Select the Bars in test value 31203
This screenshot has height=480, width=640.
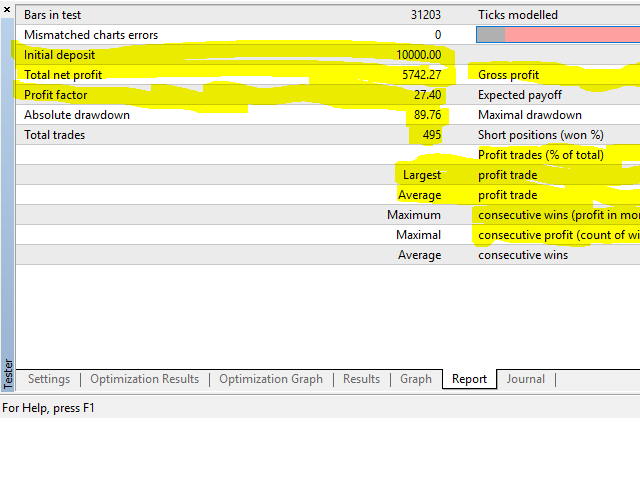point(425,15)
